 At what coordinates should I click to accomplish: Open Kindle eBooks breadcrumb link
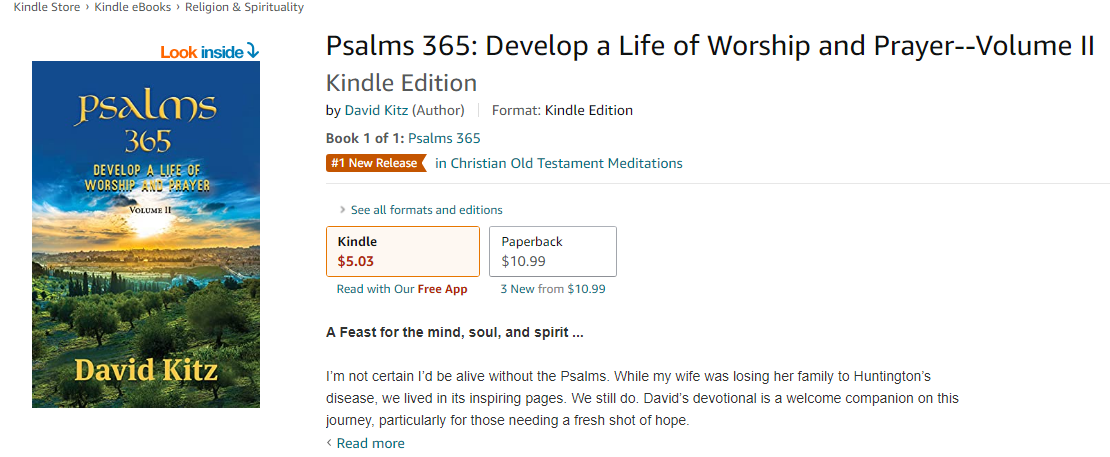point(132,7)
